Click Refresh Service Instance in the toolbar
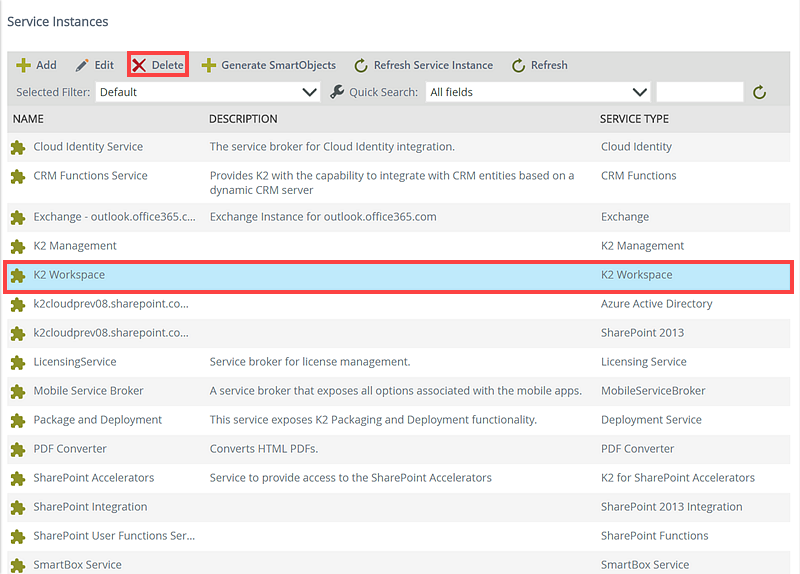This screenshot has height=574, width=800. (x=424, y=65)
